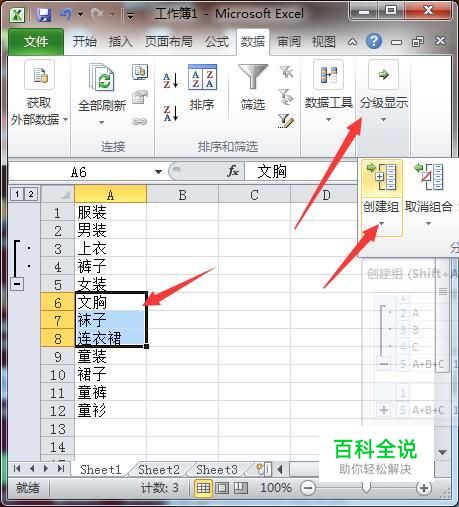
Task: Click the Clear filter icon
Action: pyautogui.click(x=286, y=71)
